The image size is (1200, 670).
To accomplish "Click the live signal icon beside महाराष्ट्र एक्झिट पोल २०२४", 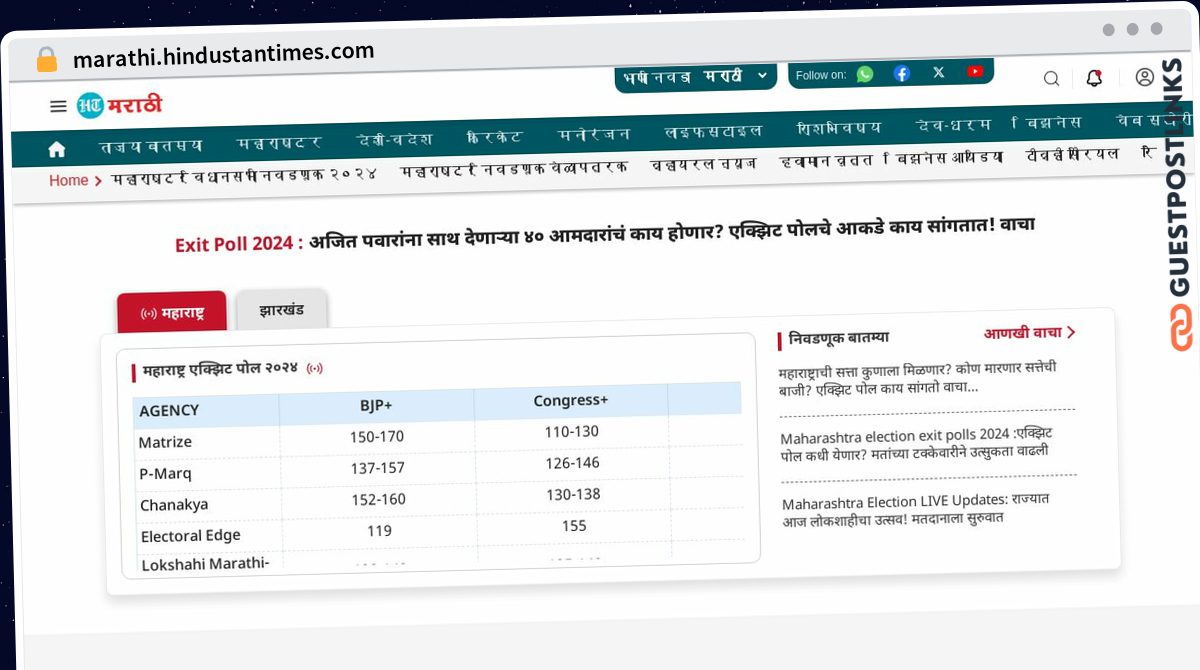I will (315, 368).
